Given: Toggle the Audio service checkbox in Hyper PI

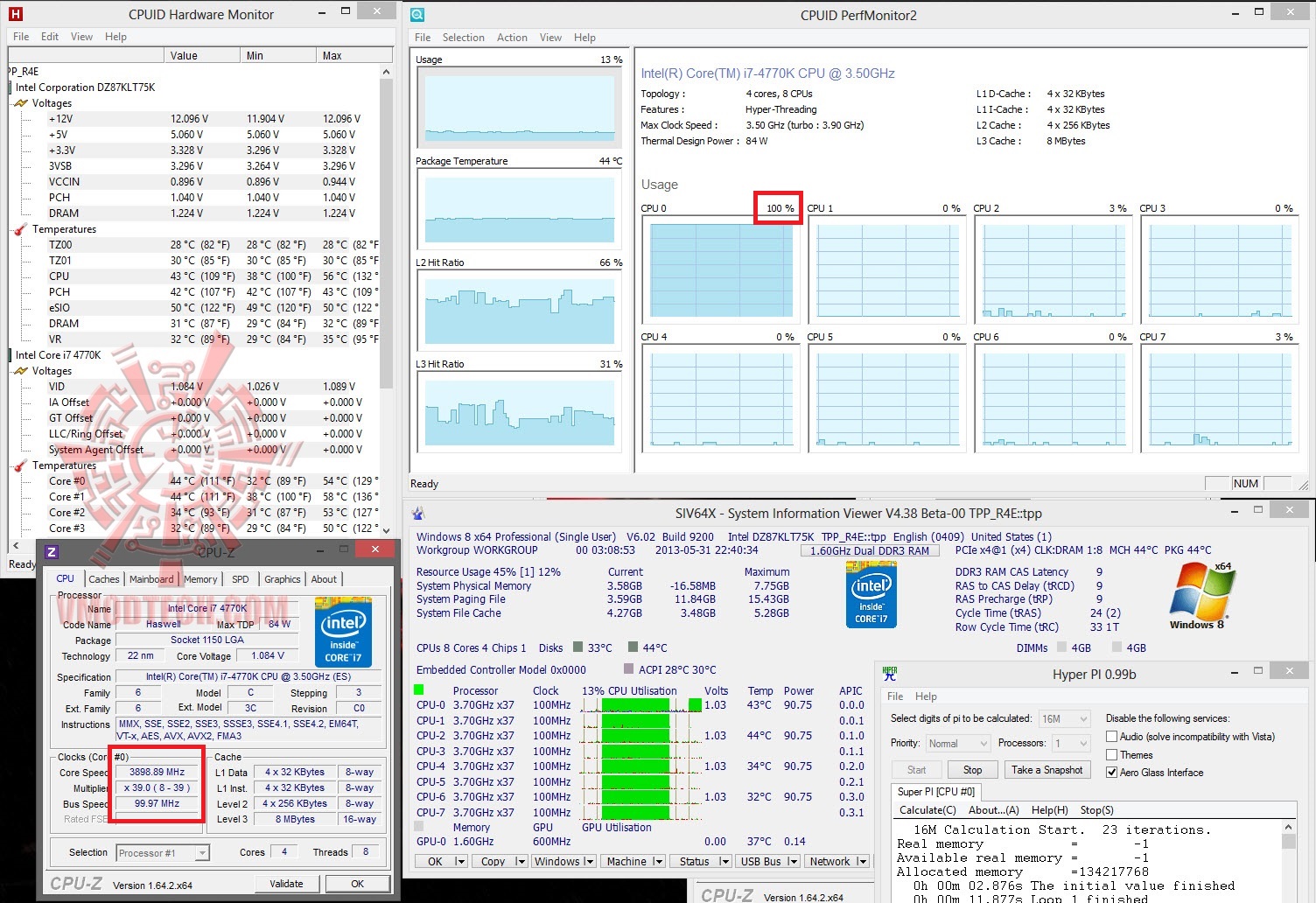Looking at the screenshot, I should pyautogui.click(x=1111, y=737).
